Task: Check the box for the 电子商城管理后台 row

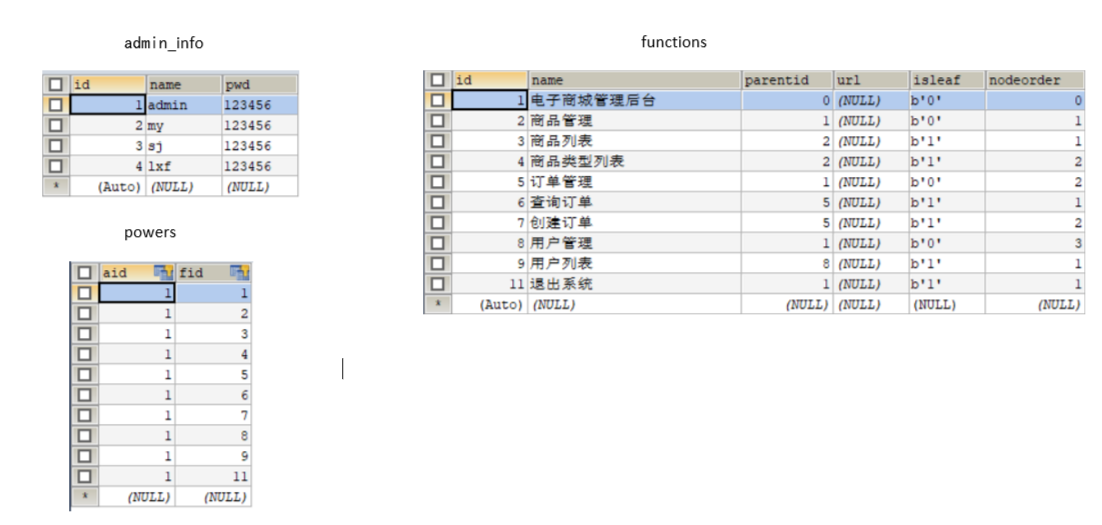Action: point(437,101)
